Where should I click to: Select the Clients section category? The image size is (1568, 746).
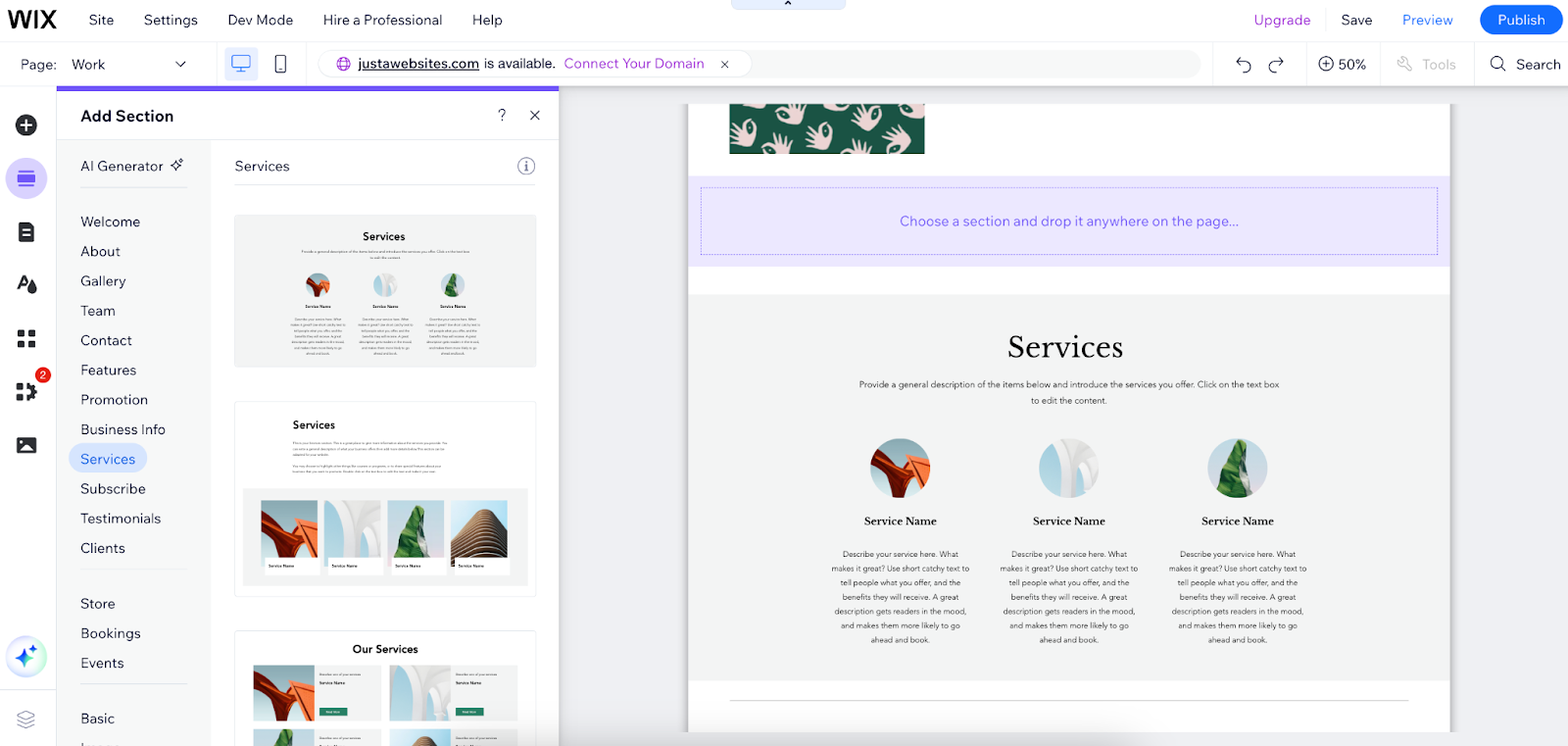click(x=103, y=548)
